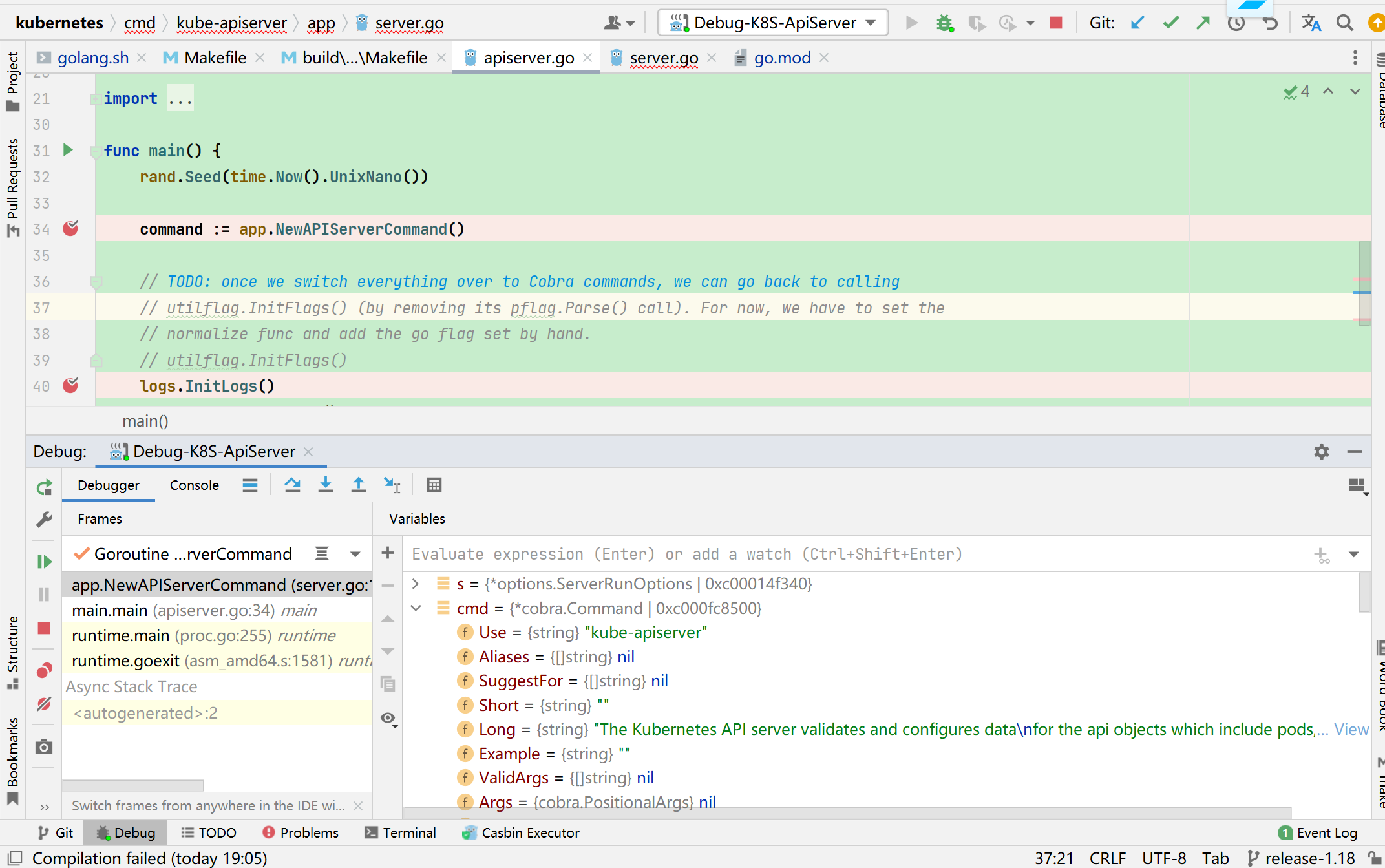
Task: Click camera icon in debug sidebar
Action: [x=44, y=747]
